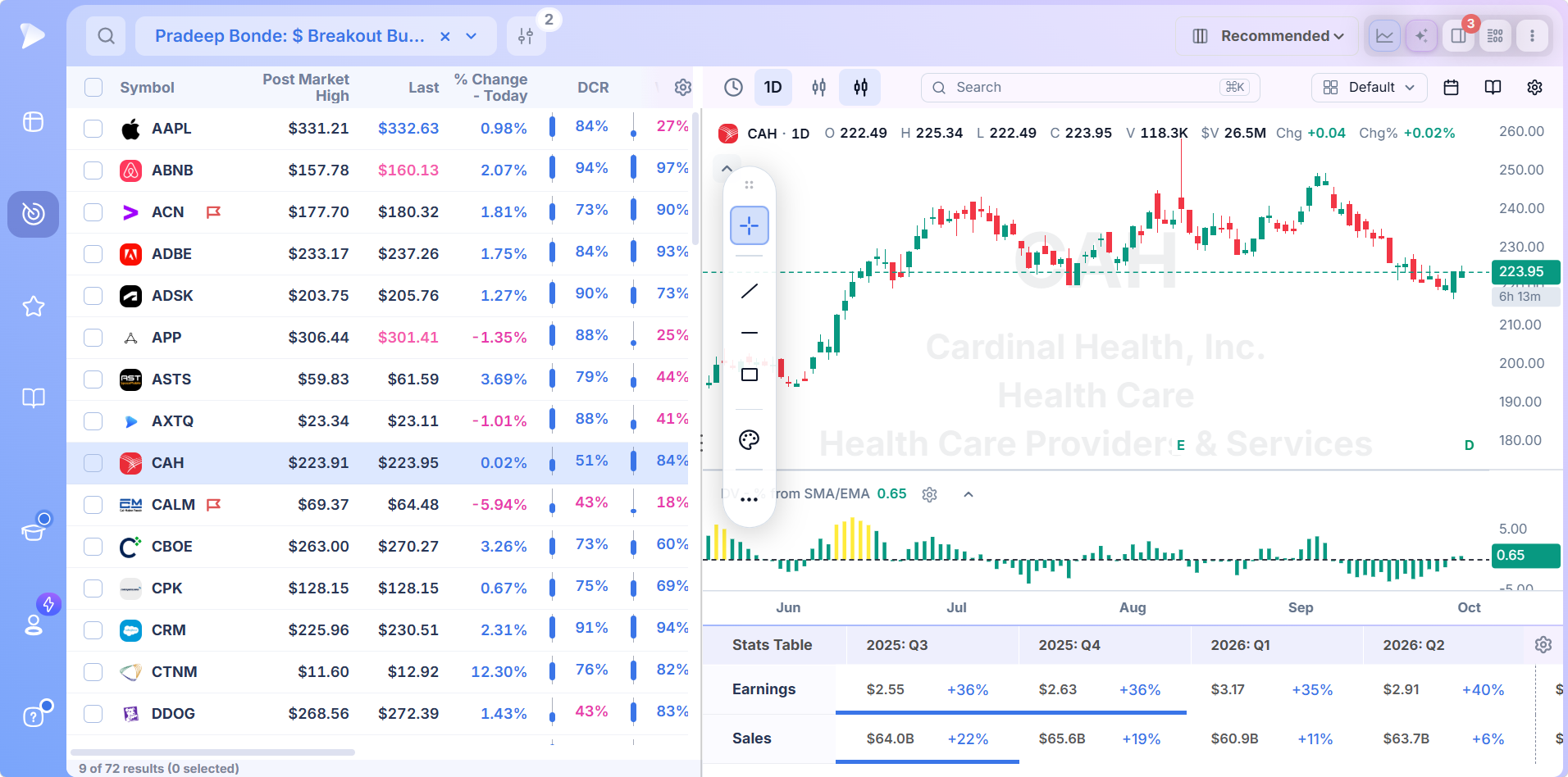Toggle the grid layout icon in top bar
Screen dimensions: 1568x777
tap(1495, 36)
